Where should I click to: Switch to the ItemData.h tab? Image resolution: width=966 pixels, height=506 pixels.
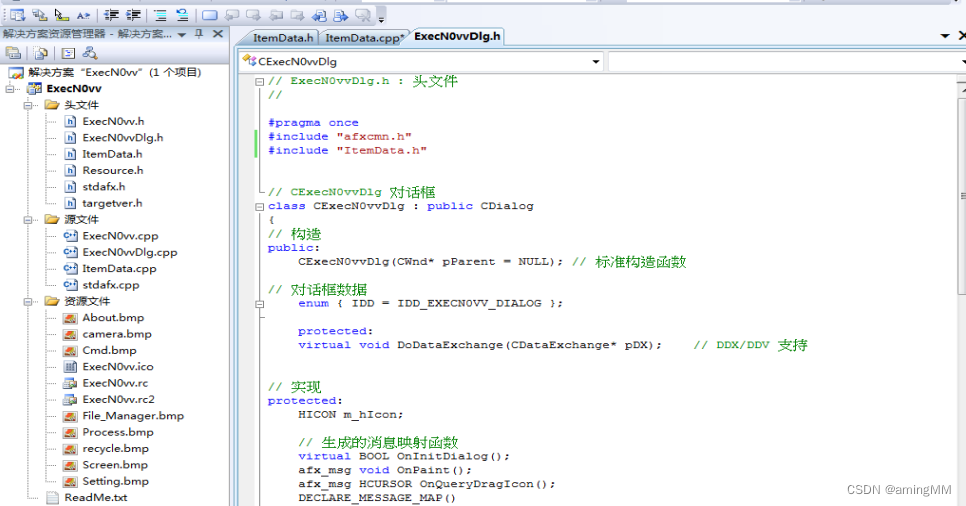283,38
